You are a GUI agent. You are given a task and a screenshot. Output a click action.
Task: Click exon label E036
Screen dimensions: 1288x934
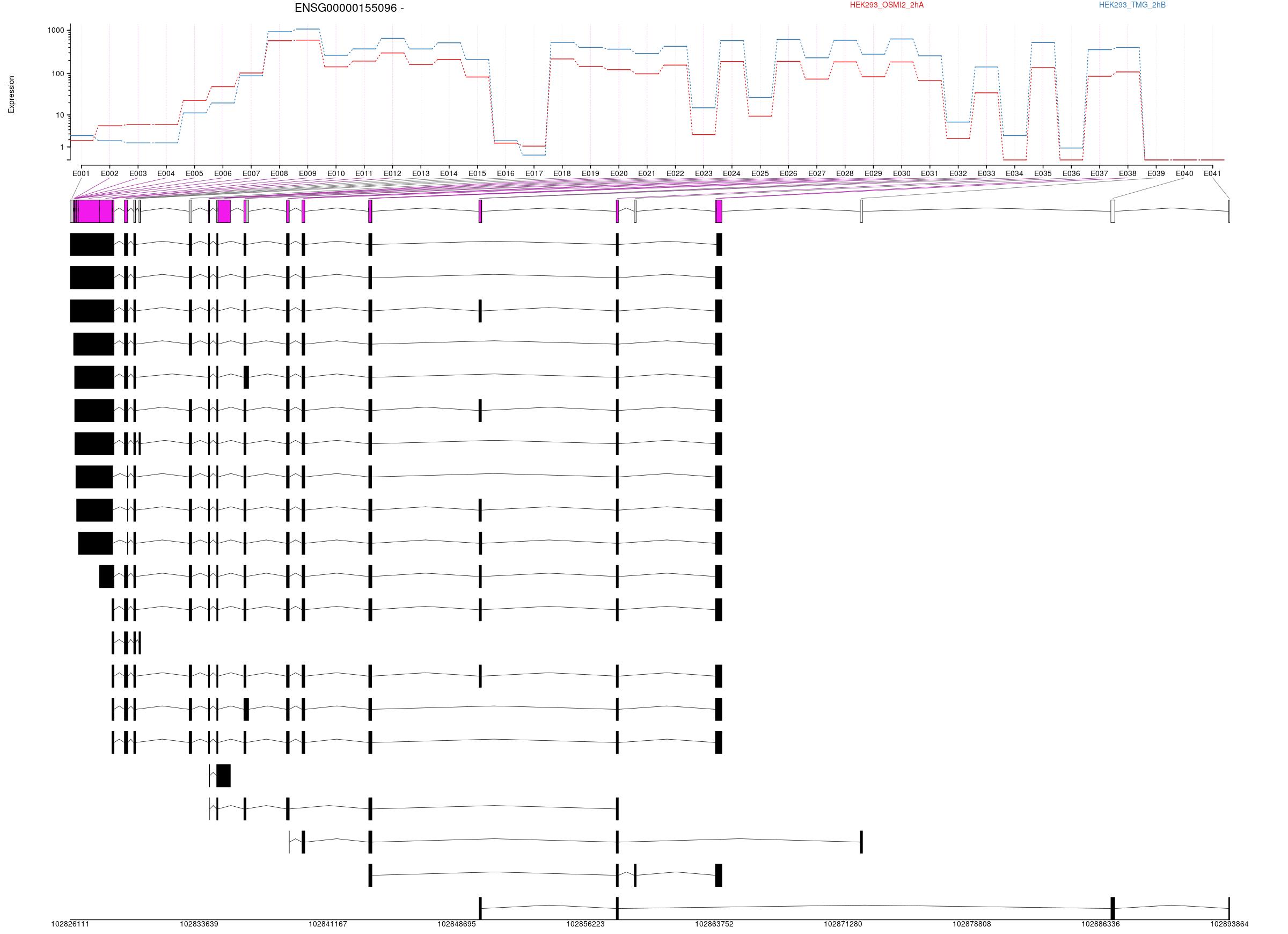pyautogui.click(x=1071, y=174)
